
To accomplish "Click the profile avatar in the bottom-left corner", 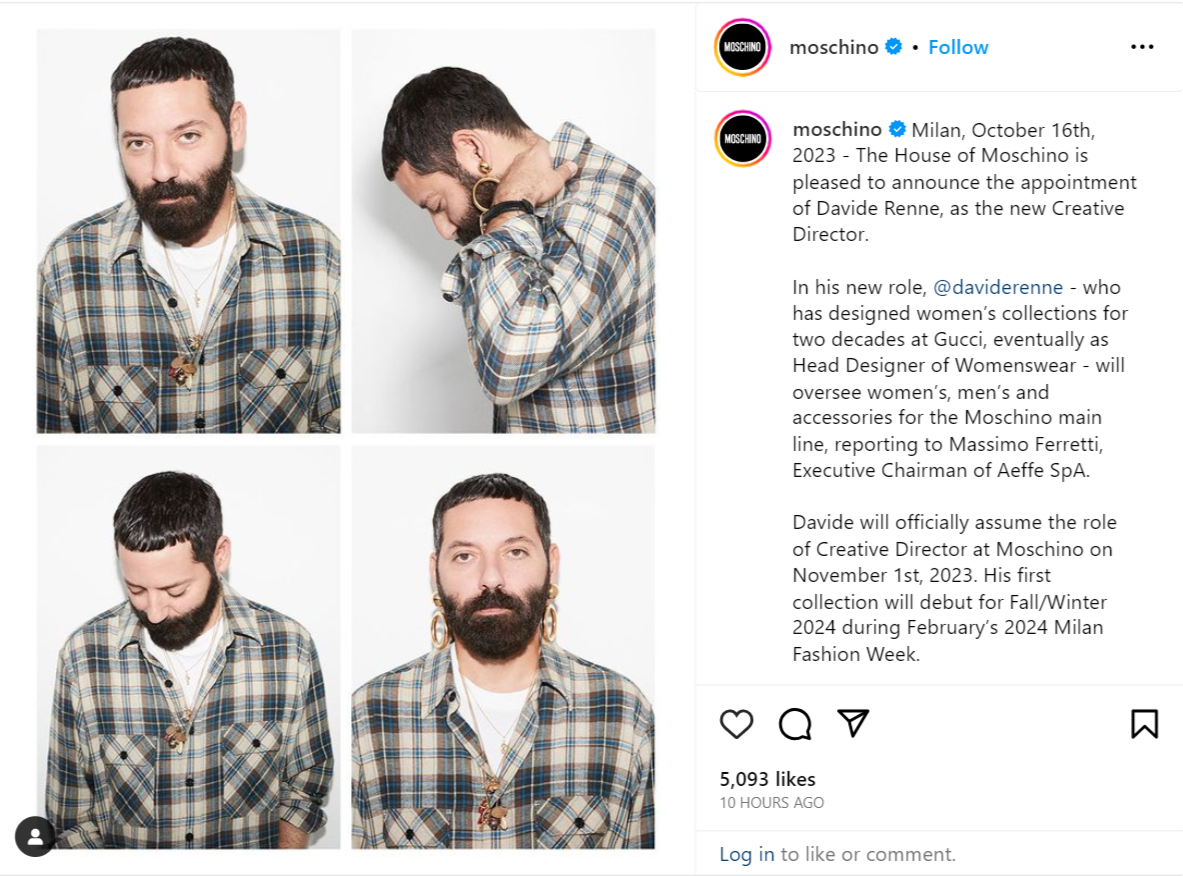I will coord(36,836).
